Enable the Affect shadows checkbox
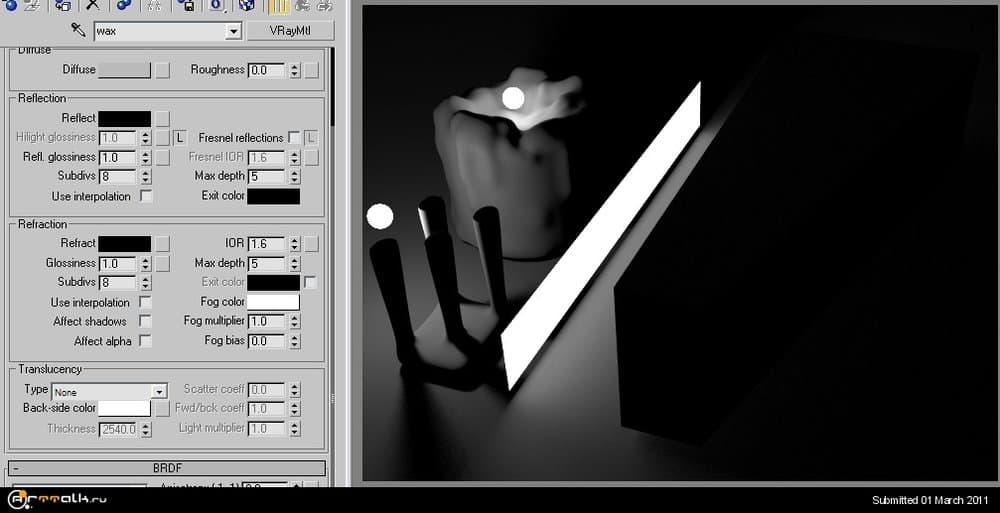 point(145,321)
